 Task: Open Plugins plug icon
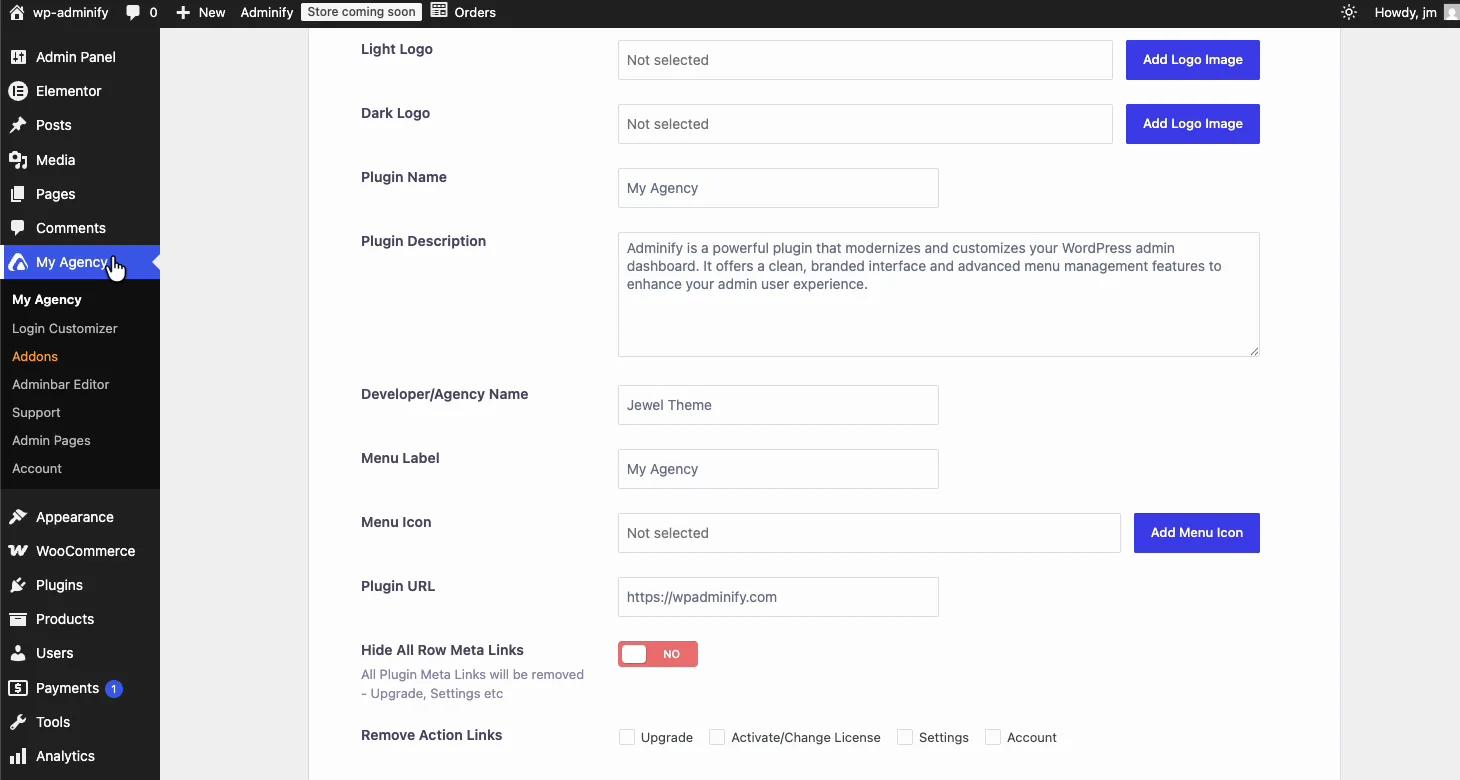[18, 585]
